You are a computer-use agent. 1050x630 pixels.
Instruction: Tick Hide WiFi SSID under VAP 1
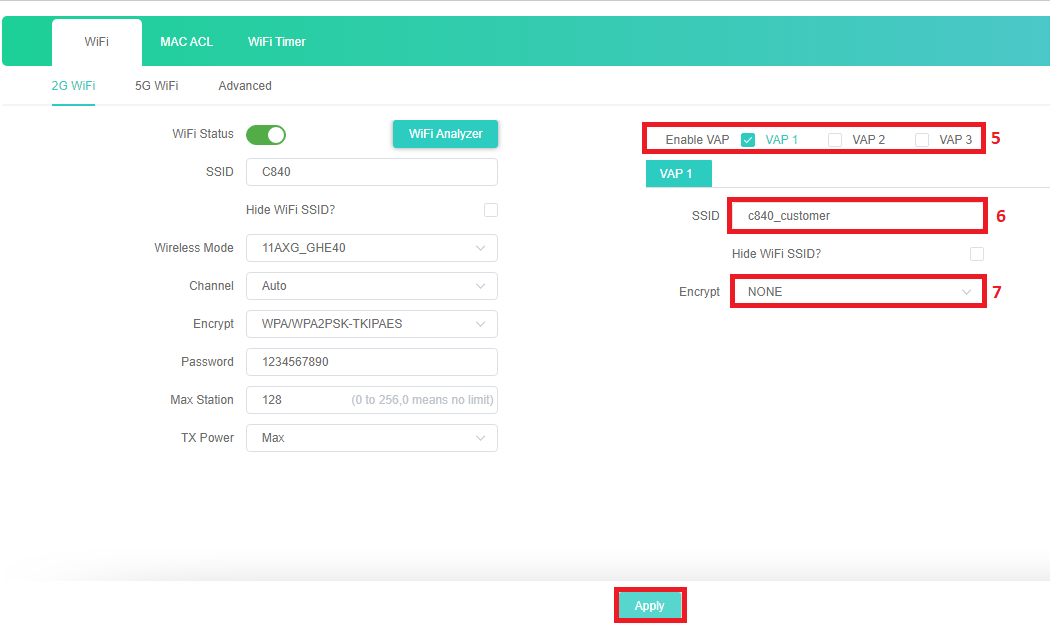pos(977,254)
